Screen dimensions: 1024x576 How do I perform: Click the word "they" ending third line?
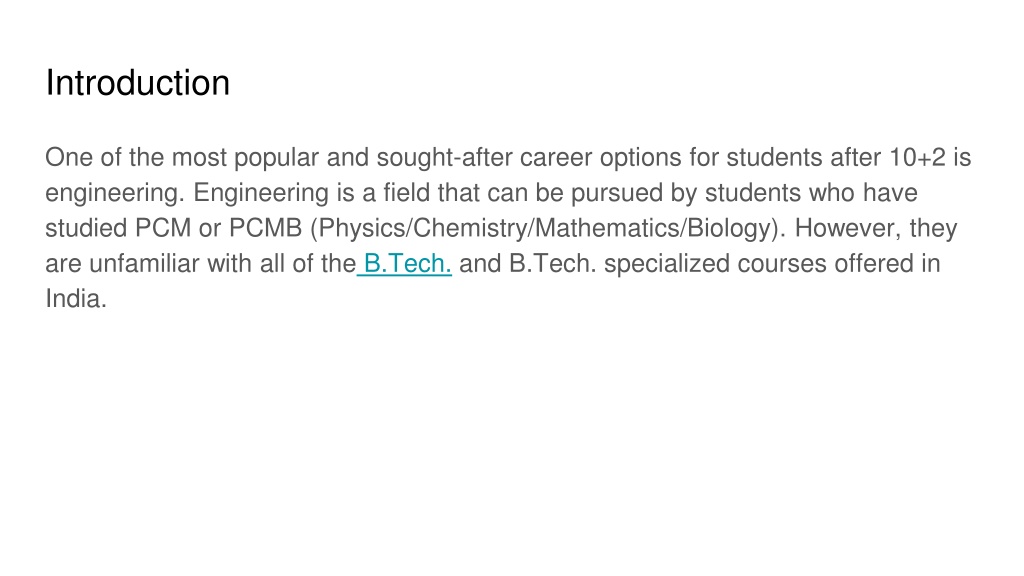(933, 228)
